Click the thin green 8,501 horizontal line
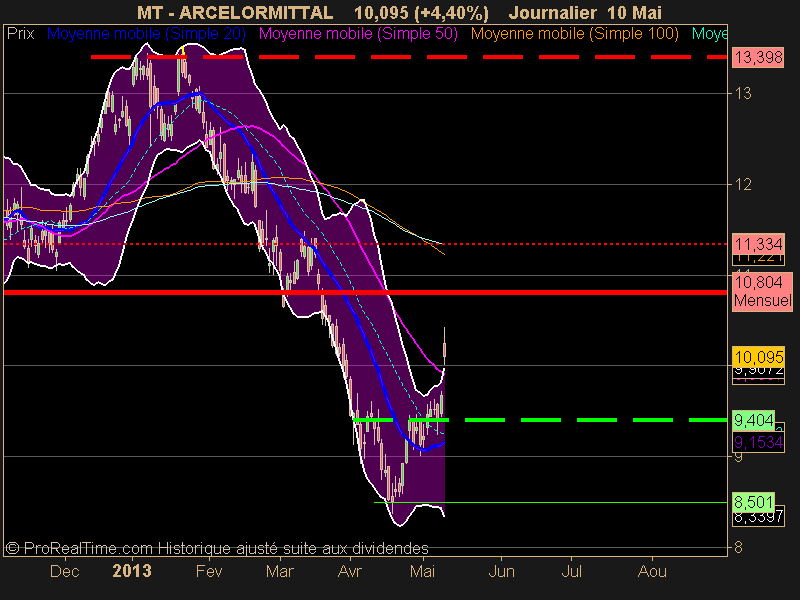 [551, 503]
